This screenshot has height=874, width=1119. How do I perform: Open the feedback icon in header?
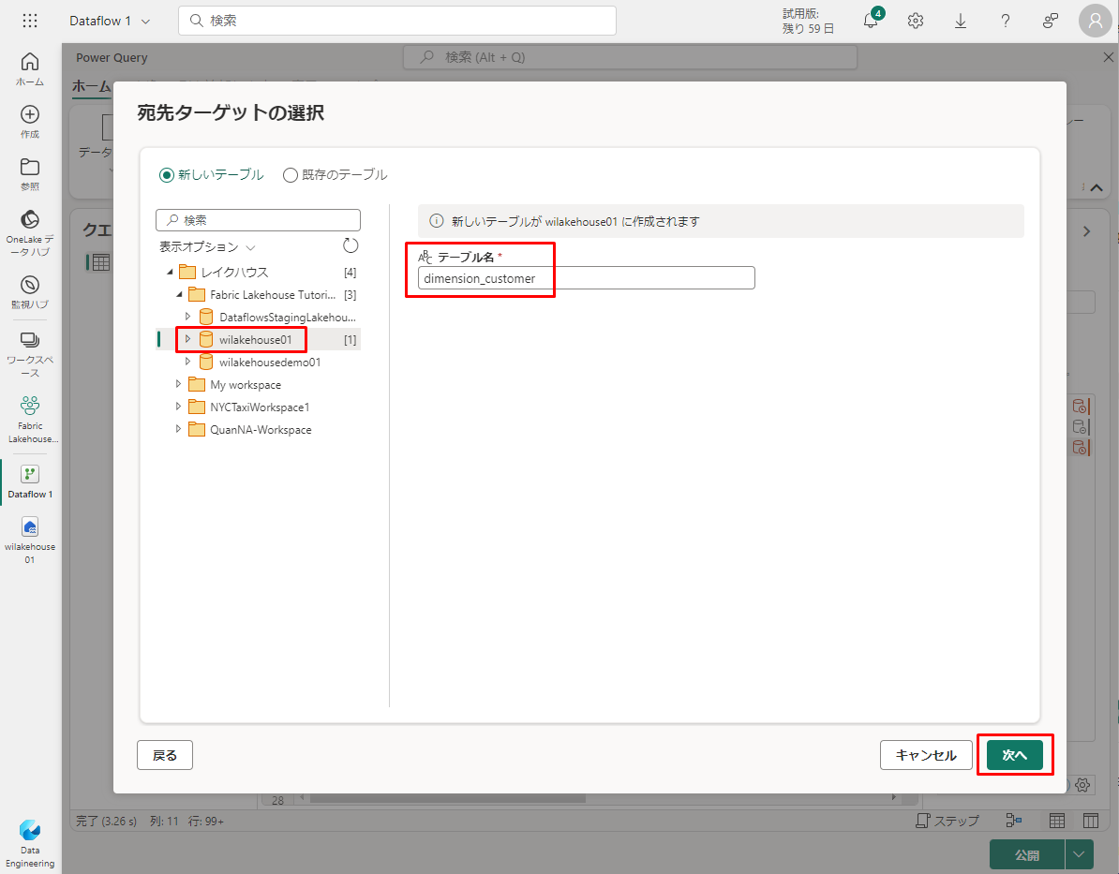(x=1050, y=21)
